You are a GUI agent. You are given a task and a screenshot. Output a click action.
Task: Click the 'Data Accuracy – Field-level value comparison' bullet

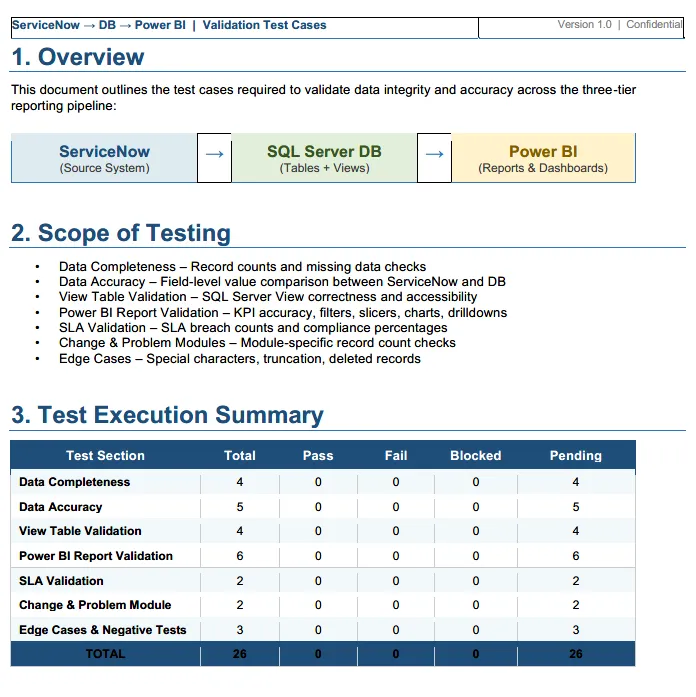(x=282, y=282)
